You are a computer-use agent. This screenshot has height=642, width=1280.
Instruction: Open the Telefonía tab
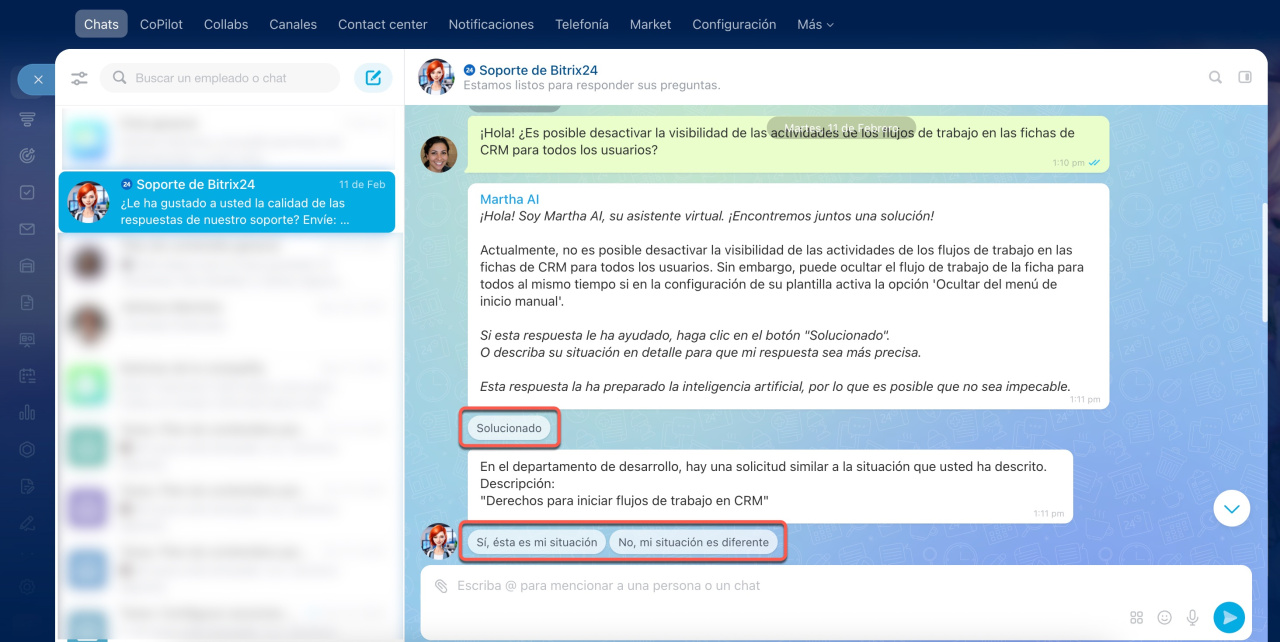[x=581, y=24]
